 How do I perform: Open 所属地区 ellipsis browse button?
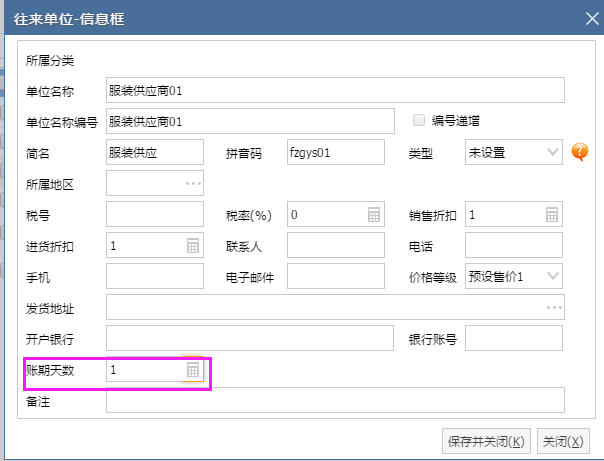coord(193,183)
